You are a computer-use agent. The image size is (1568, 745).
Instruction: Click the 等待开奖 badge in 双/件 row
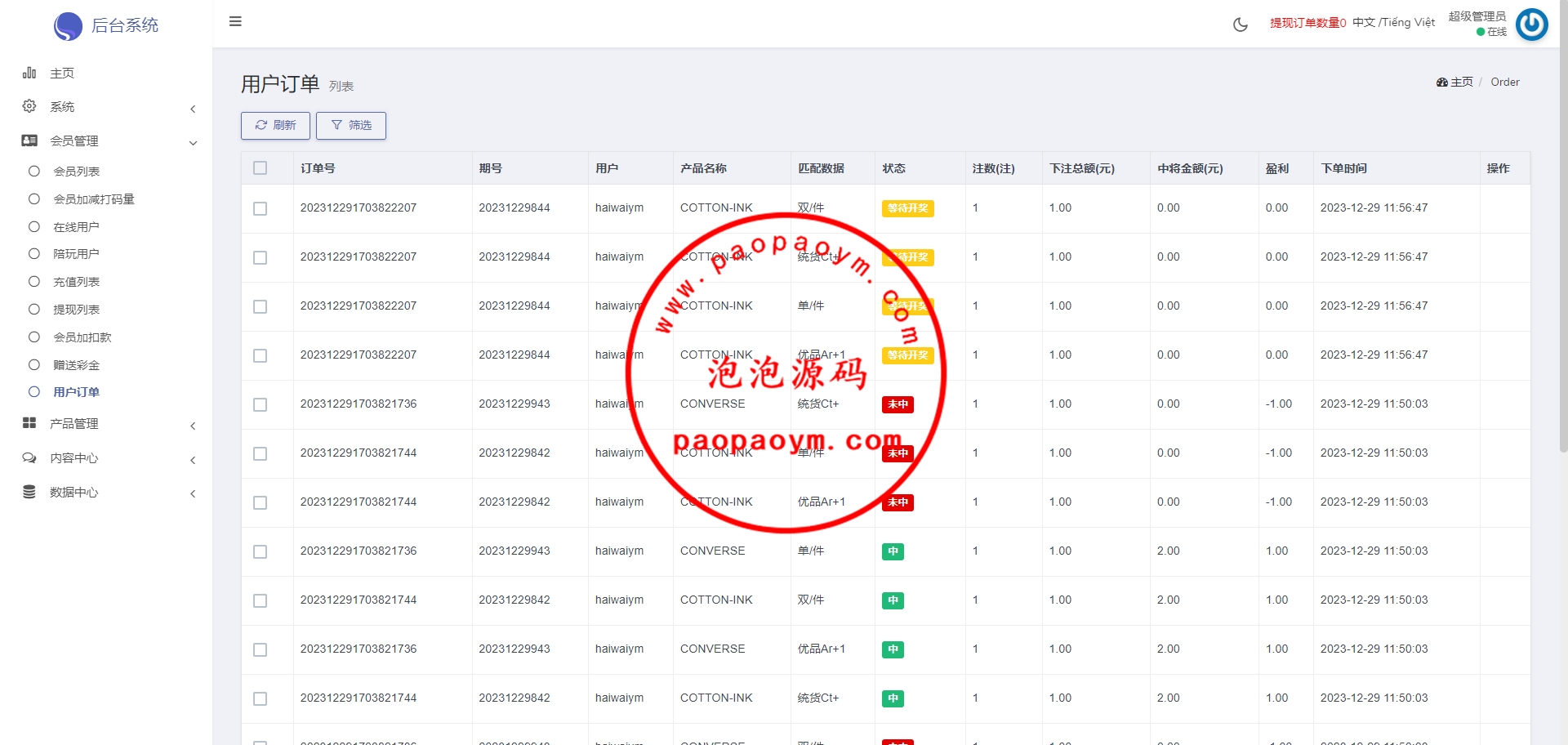tap(907, 208)
